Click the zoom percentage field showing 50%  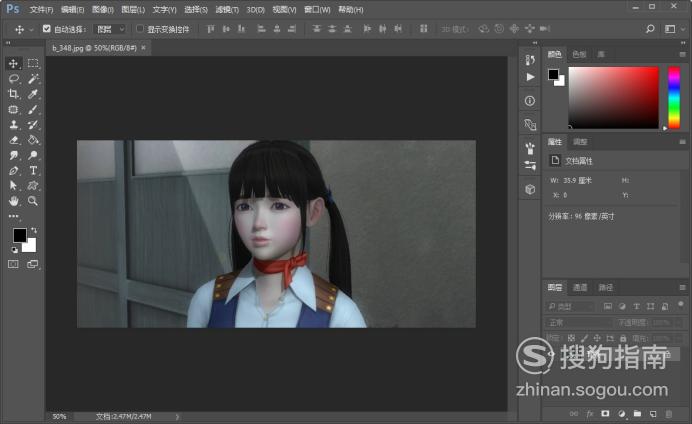[59, 416]
